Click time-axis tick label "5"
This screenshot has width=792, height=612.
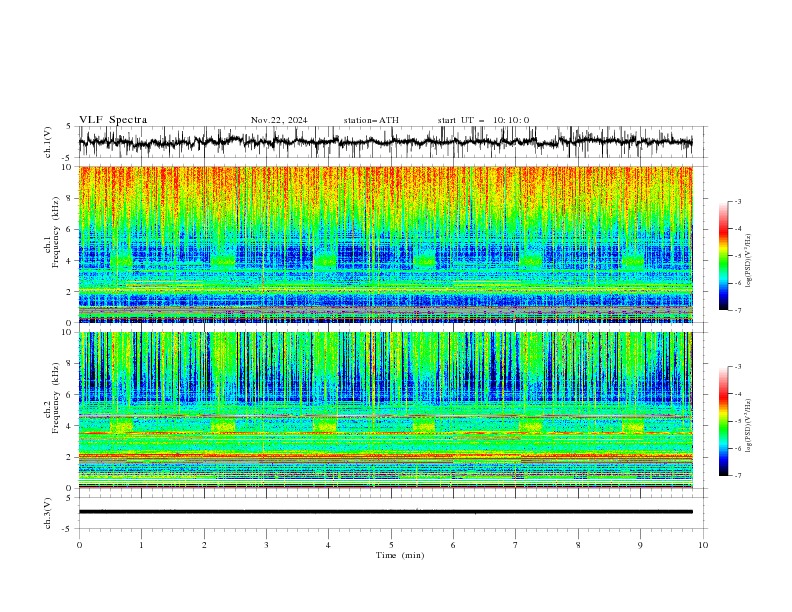click(391, 545)
